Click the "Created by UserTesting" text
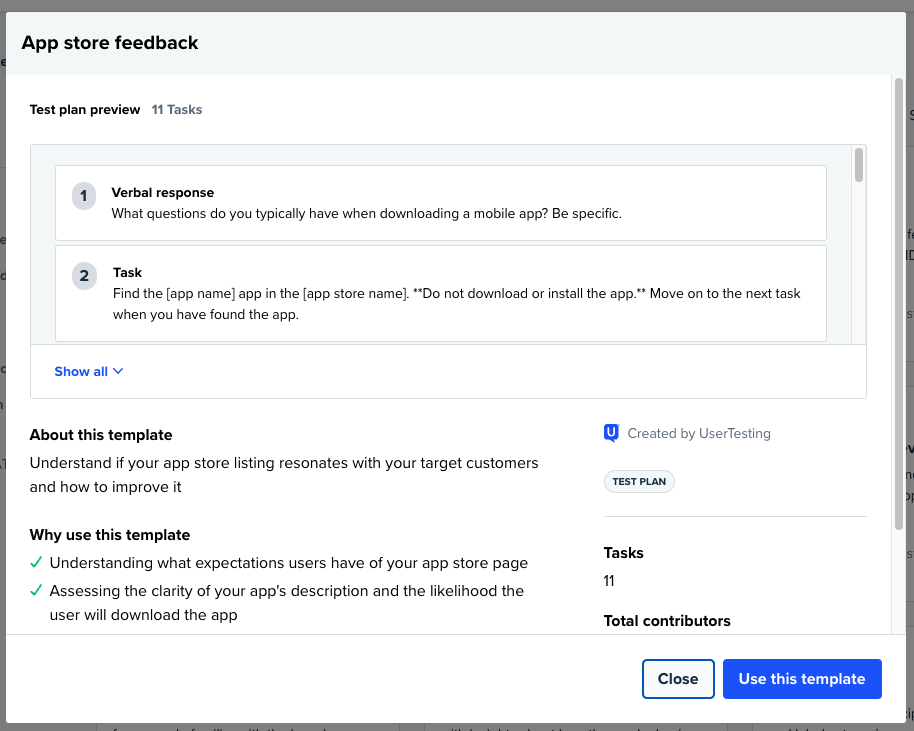Screen dimensions: 914x731 point(699,433)
